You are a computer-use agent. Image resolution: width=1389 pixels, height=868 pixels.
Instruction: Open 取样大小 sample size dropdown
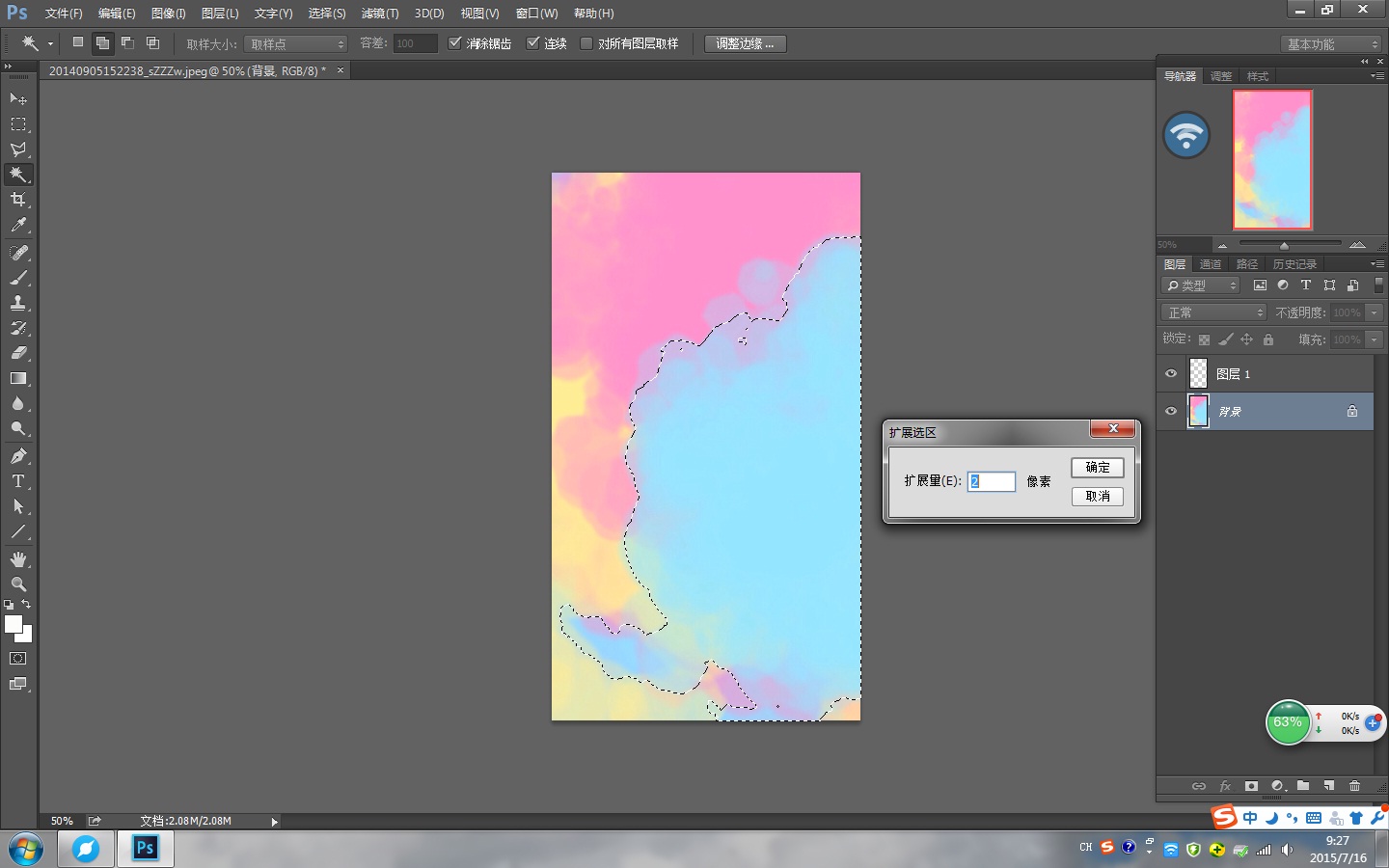295,44
